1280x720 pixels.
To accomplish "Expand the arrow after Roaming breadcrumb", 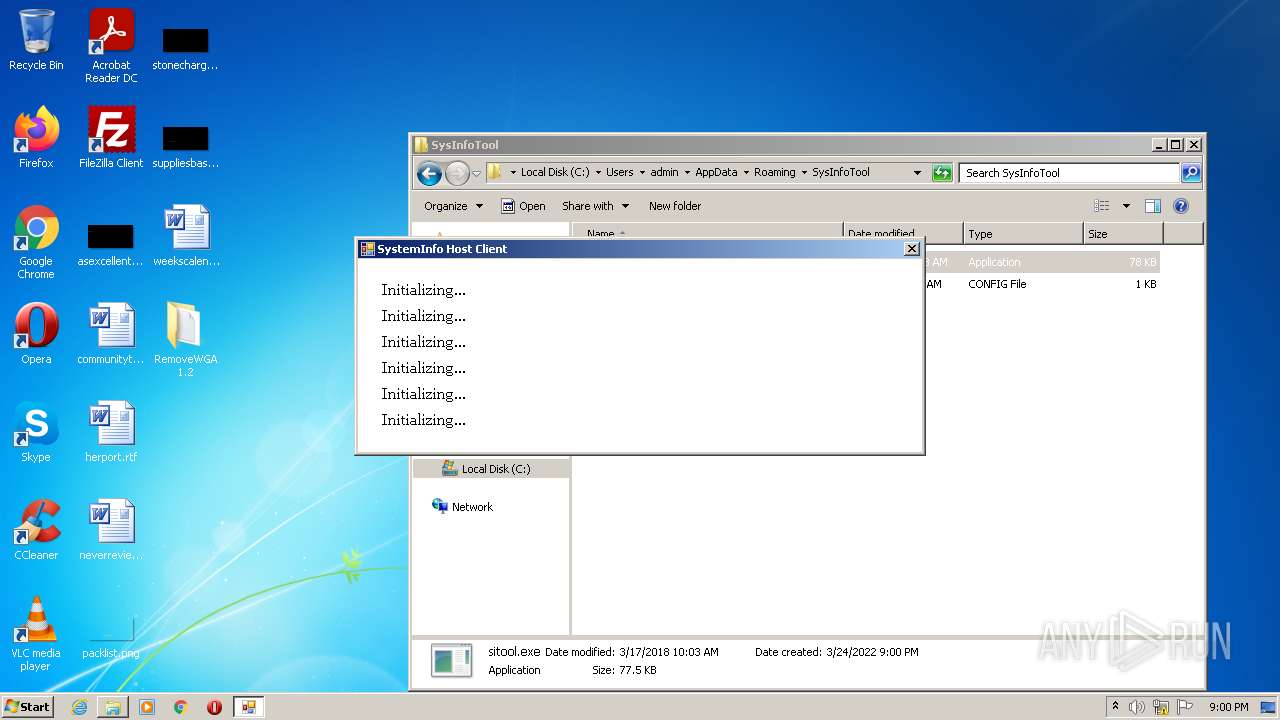I will [x=804, y=172].
